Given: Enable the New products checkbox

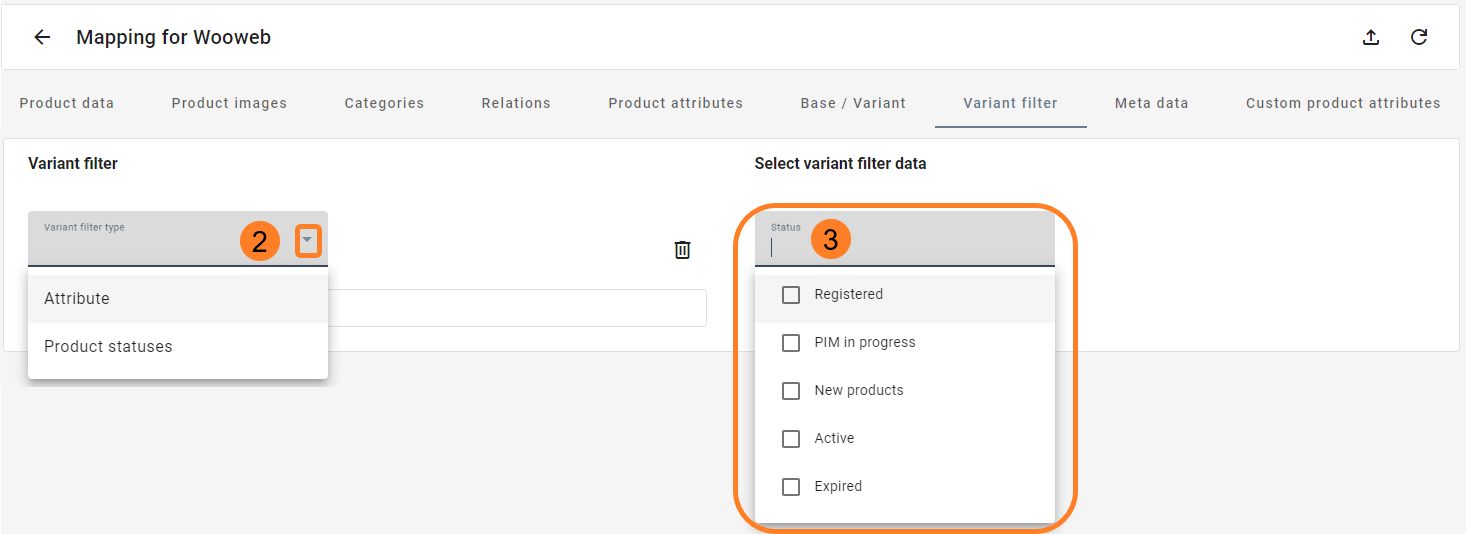Looking at the screenshot, I should click(791, 391).
